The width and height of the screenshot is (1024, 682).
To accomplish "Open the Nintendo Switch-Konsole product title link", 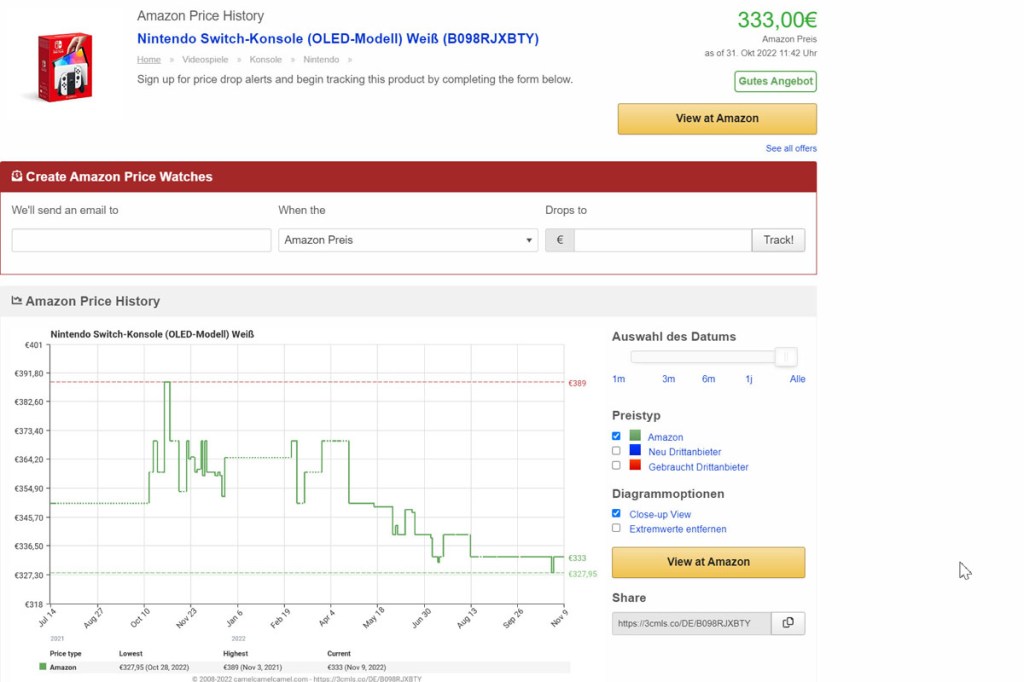I will (338, 39).
